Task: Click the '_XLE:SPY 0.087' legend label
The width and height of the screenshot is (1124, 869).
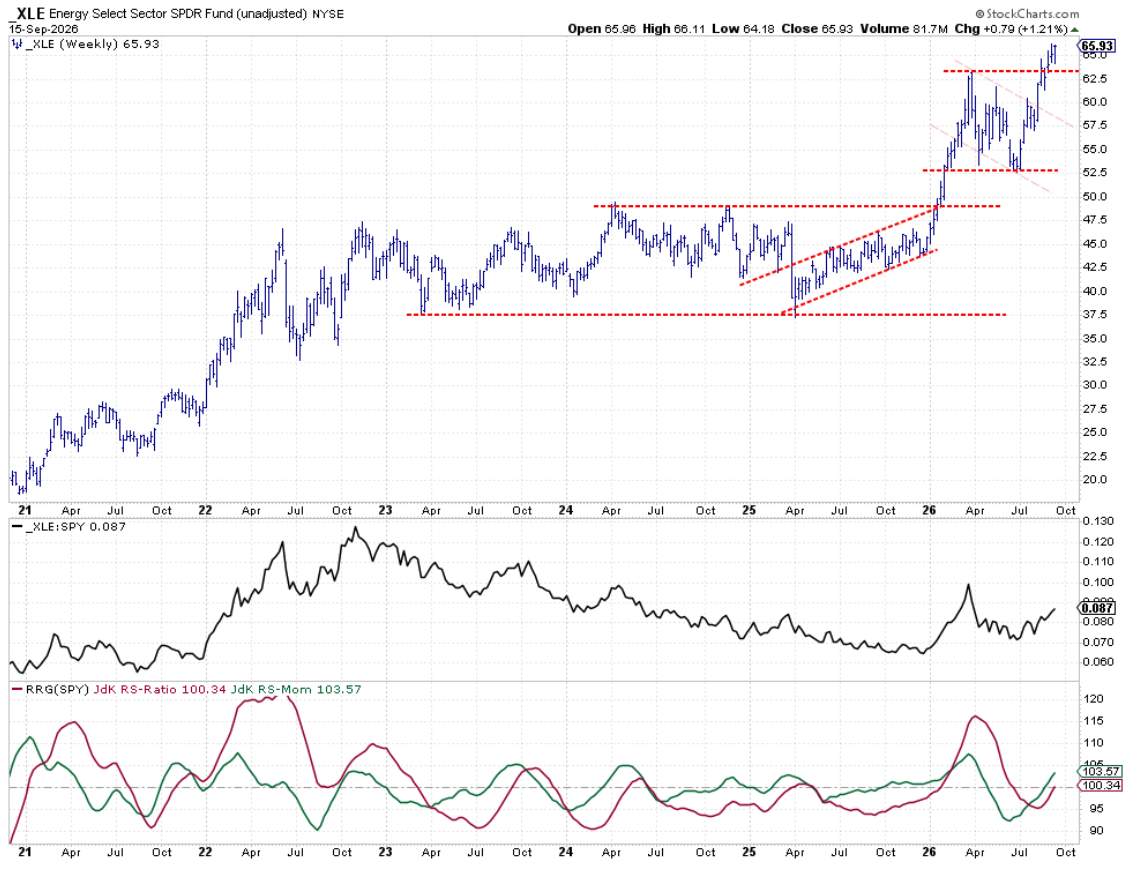Action: pyautogui.click(x=75, y=527)
